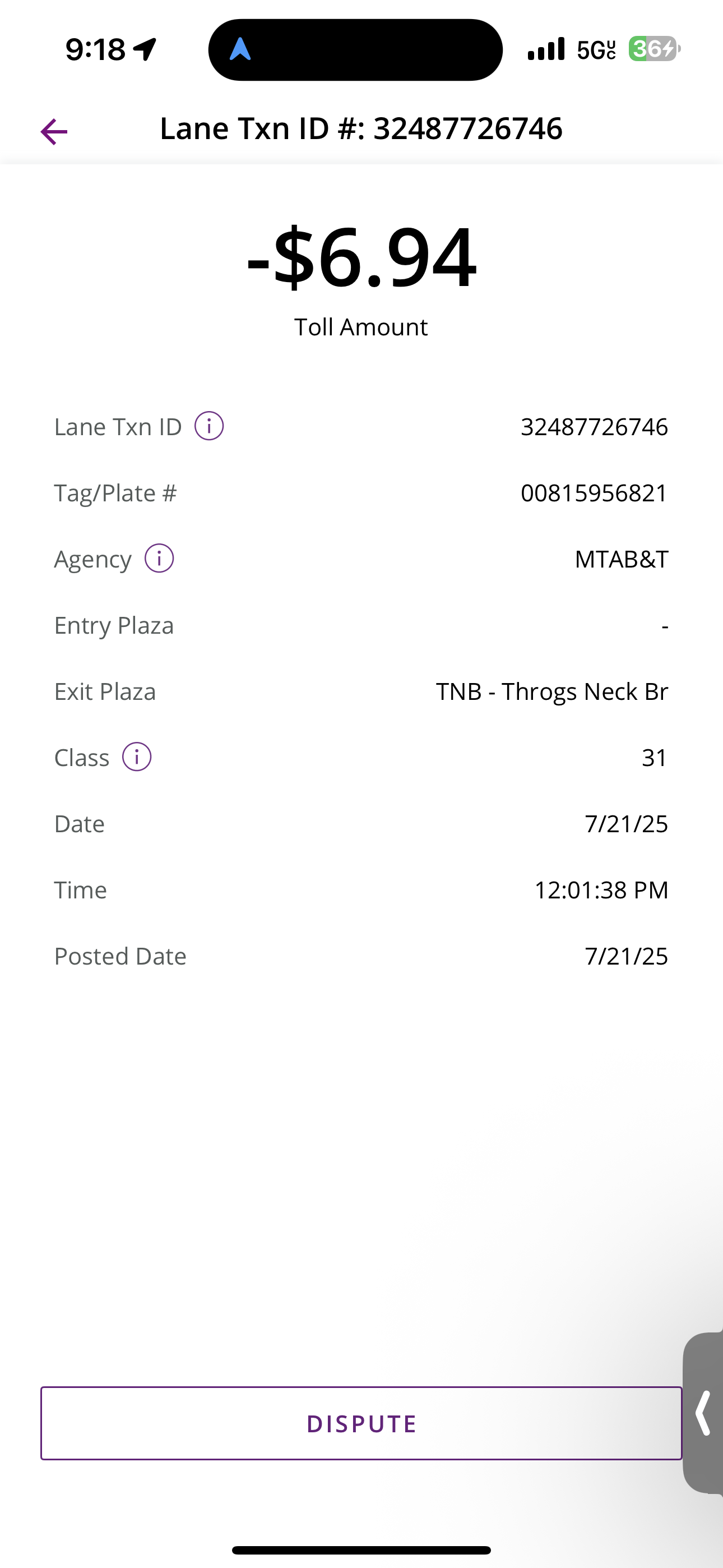Tap the navigation arrow in Dynamic Island
The image size is (723, 1568).
pyautogui.click(x=240, y=49)
